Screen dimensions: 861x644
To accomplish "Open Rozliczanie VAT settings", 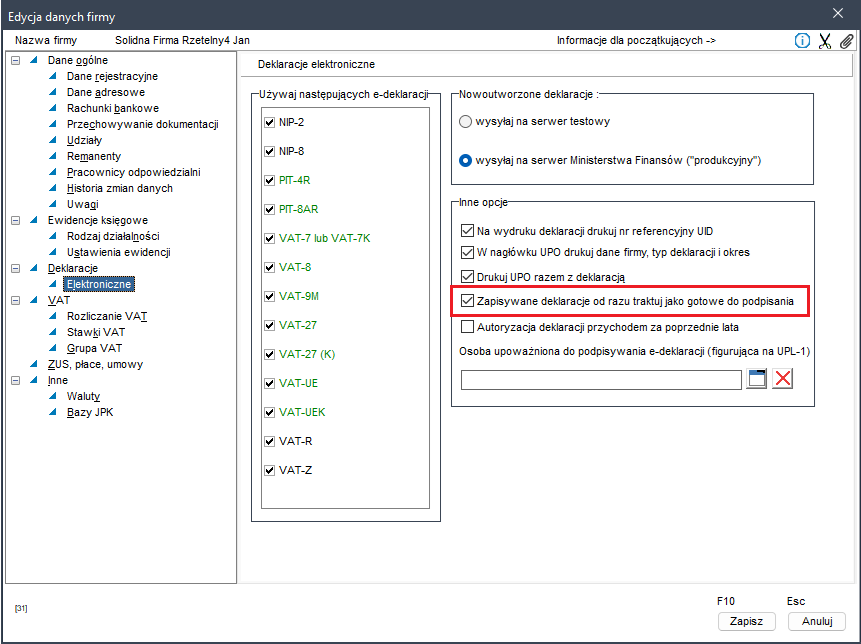I will pos(107,316).
